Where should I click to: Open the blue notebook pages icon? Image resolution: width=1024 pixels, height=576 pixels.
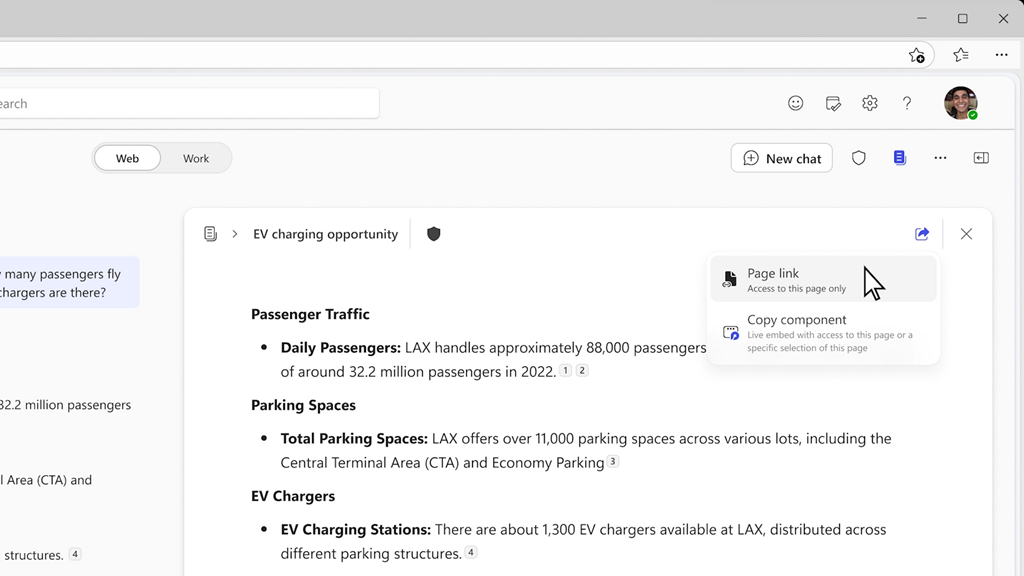pyautogui.click(x=900, y=158)
